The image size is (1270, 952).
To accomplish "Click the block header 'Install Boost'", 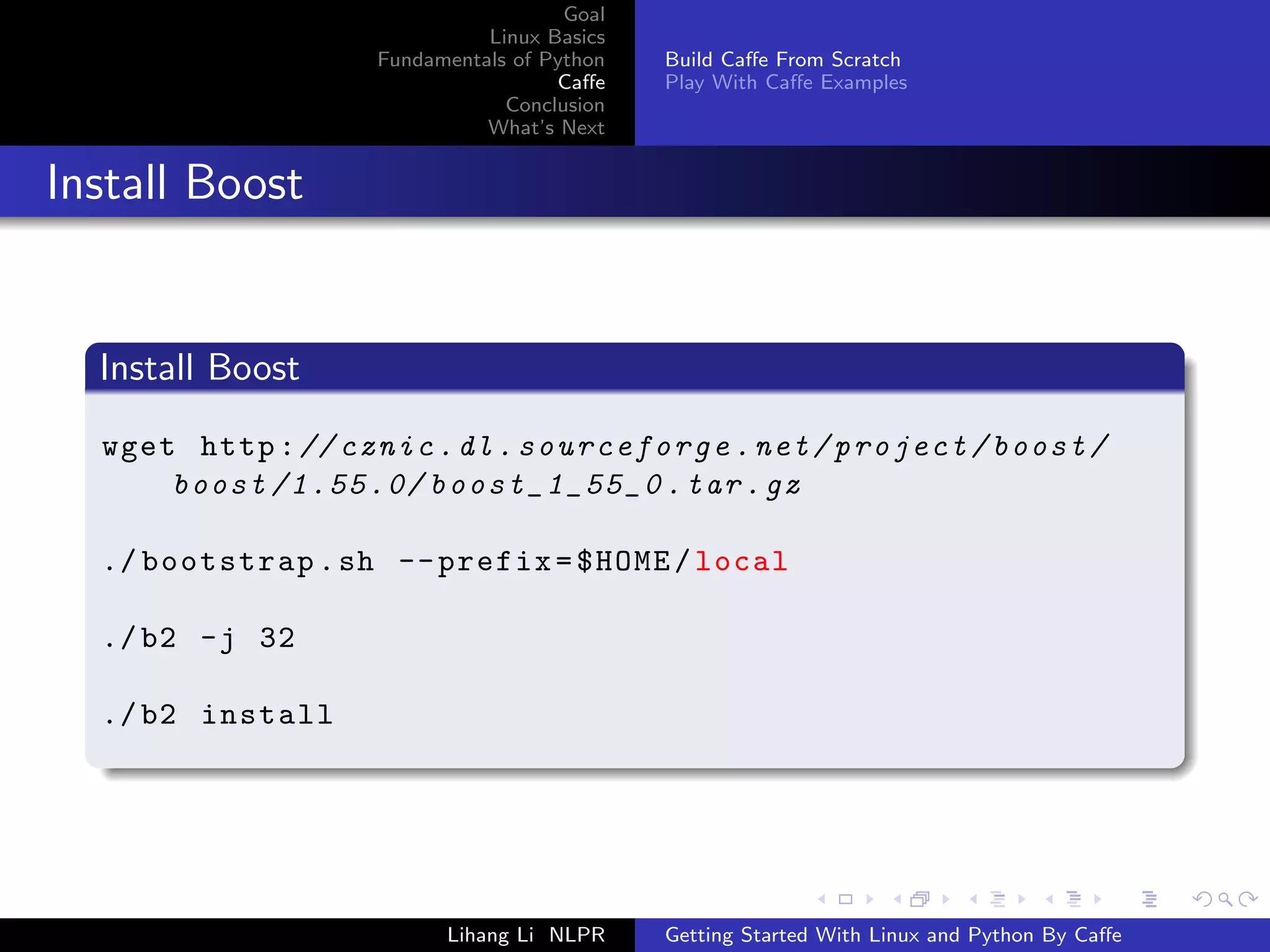I will (x=200, y=367).
